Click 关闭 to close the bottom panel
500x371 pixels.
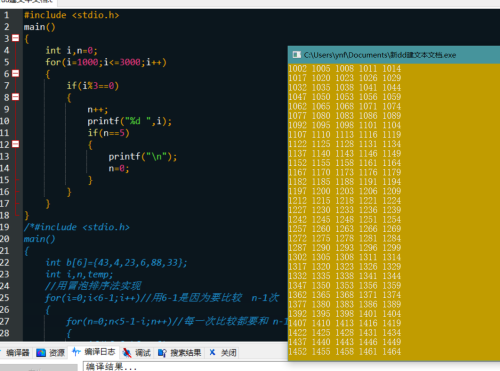point(229,353)
